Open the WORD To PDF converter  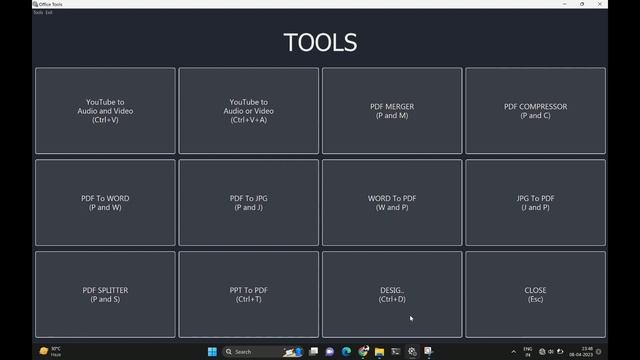click(392, 202)
